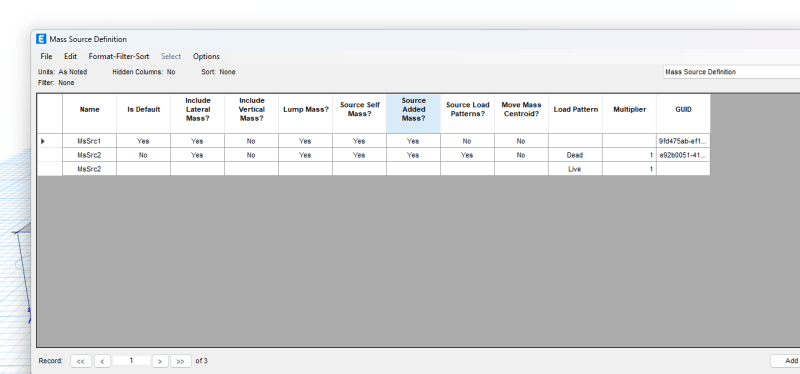This screenshot has height=374, width=800.
Task: Click the Name column header
Action: tap(89, 113)
